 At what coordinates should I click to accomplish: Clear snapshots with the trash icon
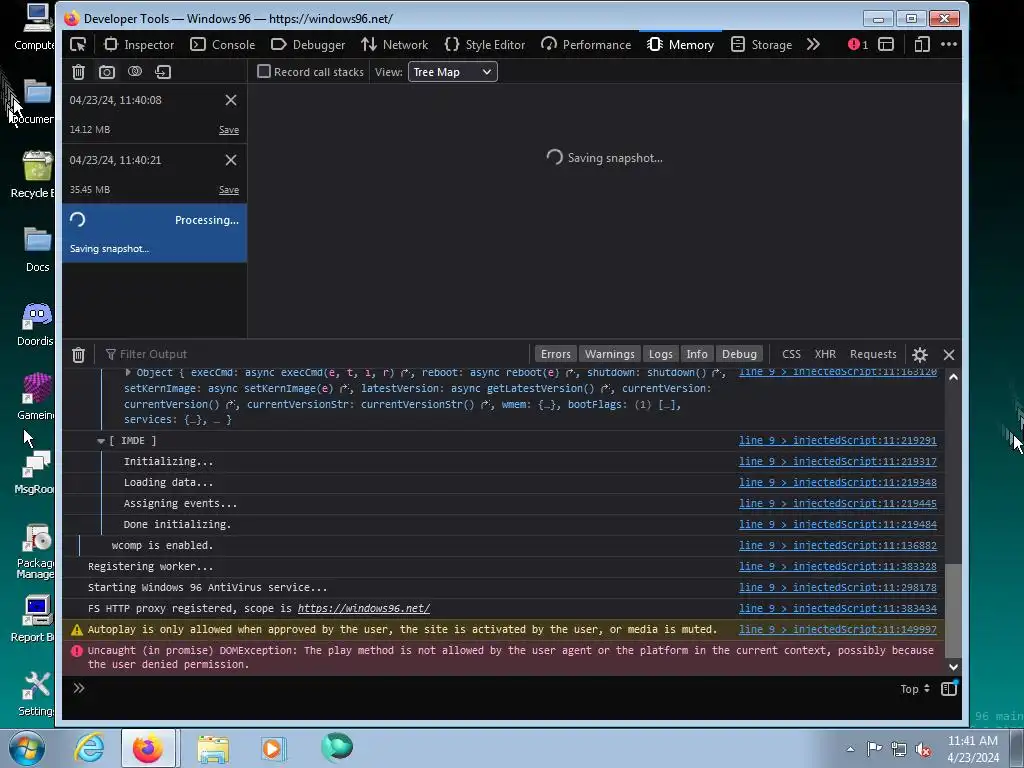click(x=78, y=72)
